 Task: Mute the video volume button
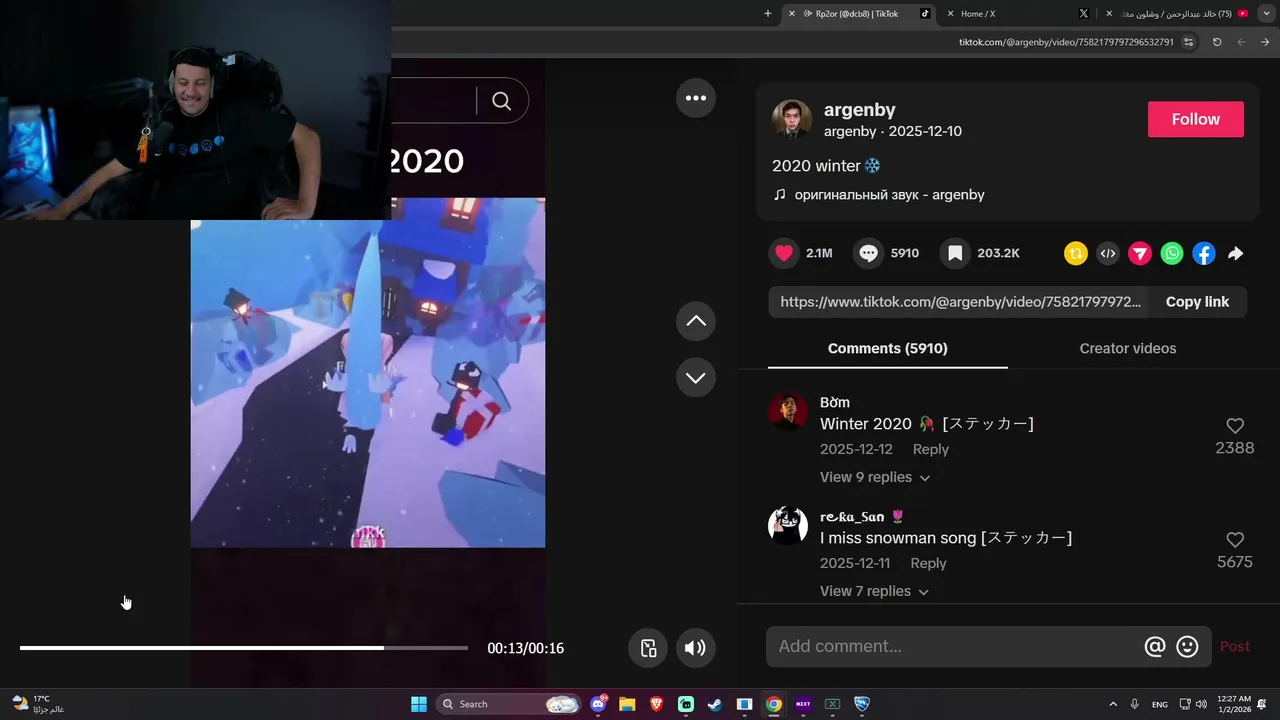pos(695,648)
